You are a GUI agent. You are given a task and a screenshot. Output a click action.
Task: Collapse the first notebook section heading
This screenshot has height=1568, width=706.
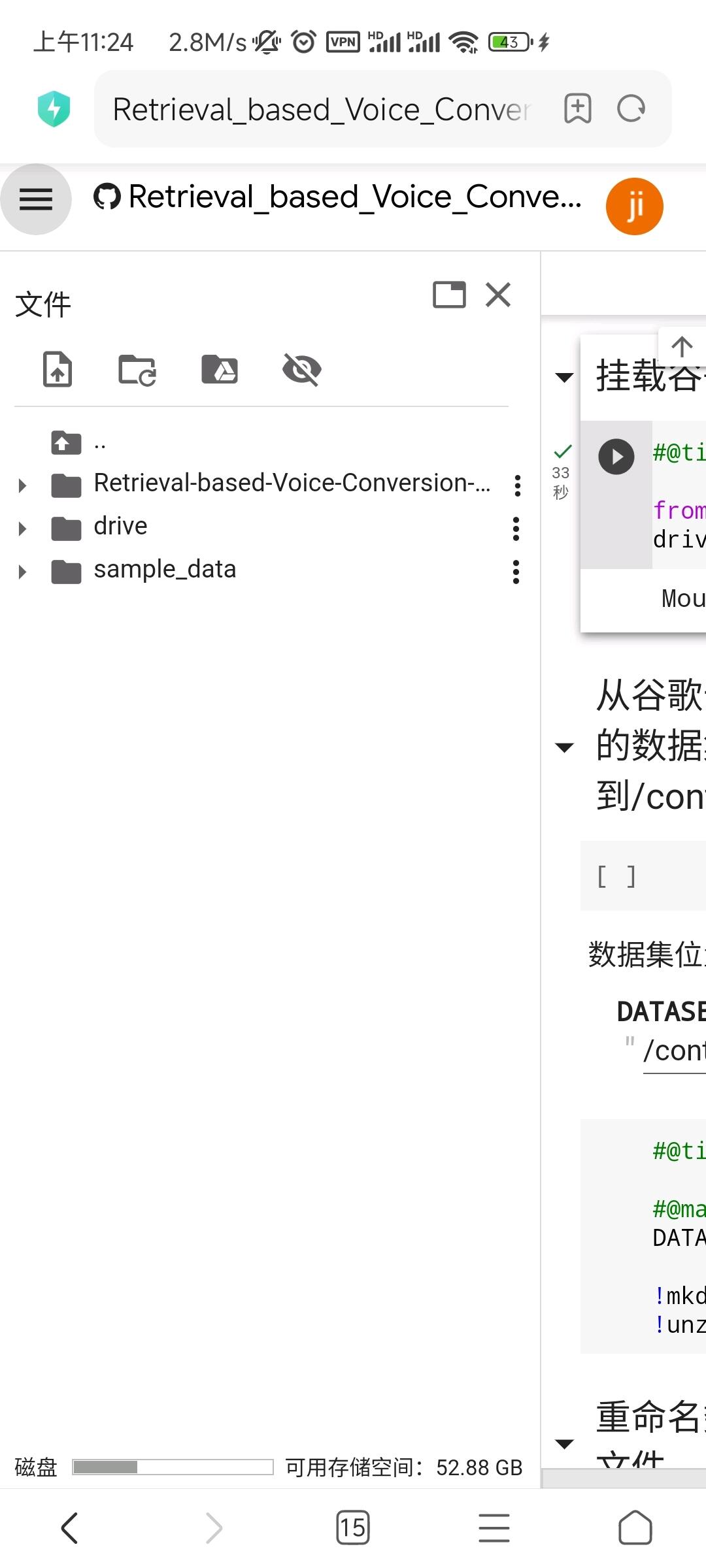point(564,377)
